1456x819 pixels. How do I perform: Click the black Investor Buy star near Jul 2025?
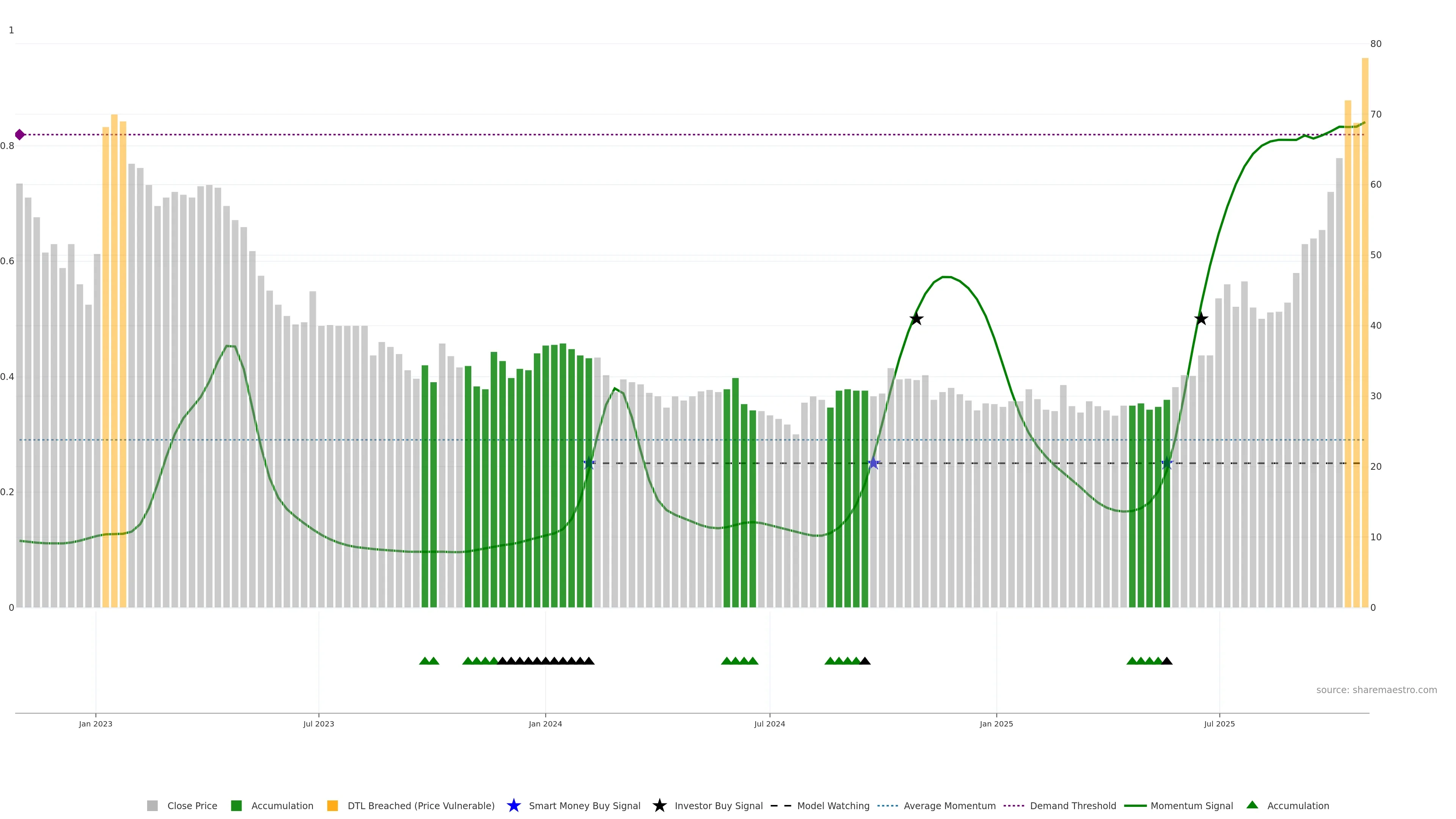point(1201,319)
